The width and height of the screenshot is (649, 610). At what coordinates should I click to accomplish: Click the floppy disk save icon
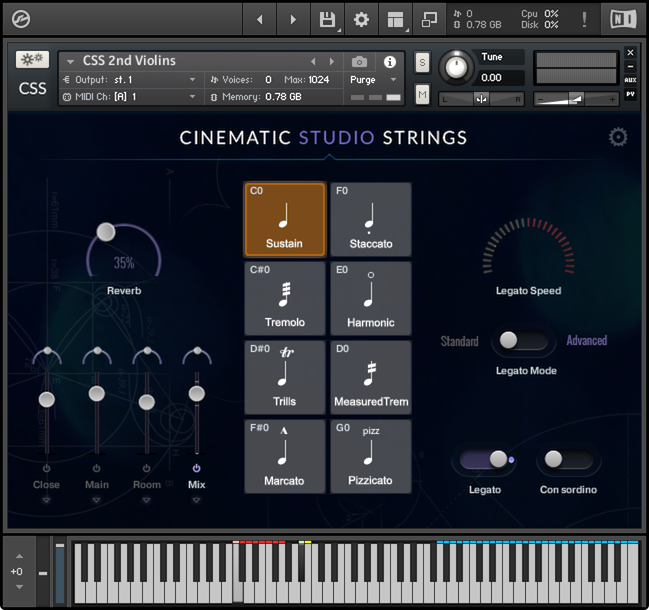coord(327,19)
